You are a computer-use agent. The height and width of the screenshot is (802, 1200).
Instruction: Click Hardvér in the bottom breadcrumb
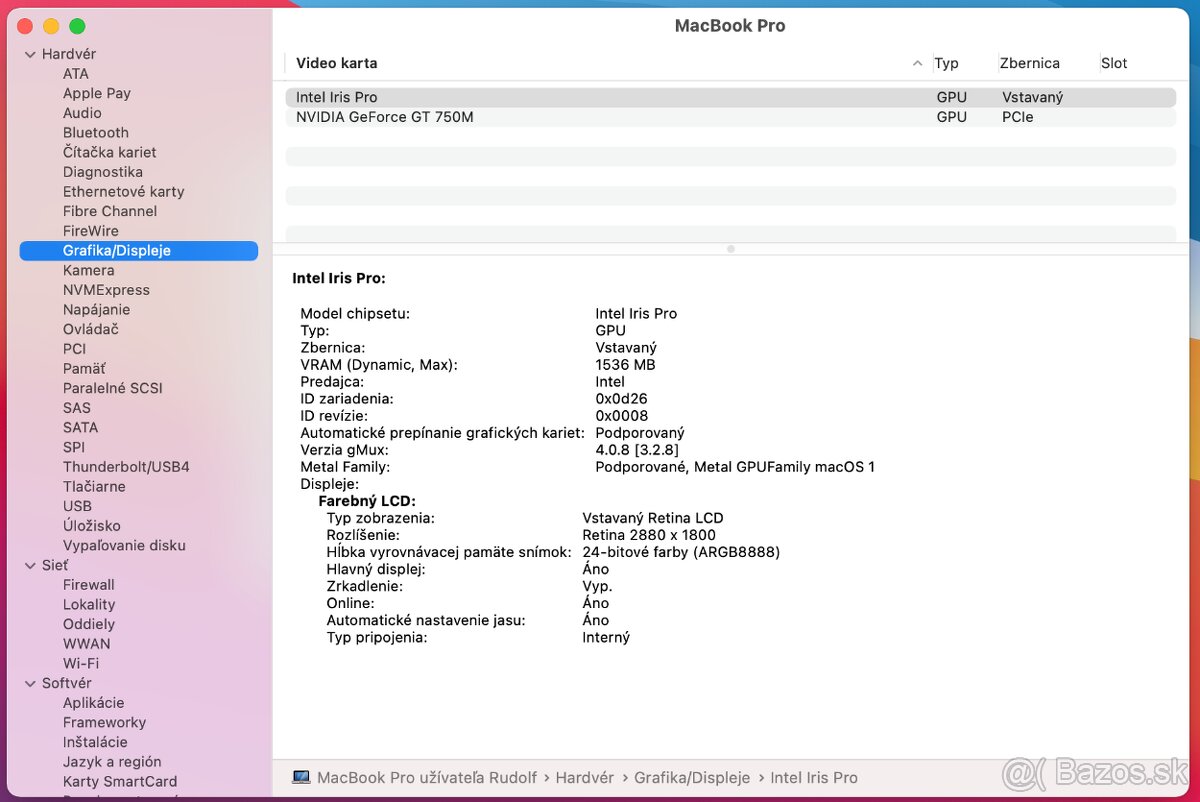pyautogui.click(x=585, y=777)
